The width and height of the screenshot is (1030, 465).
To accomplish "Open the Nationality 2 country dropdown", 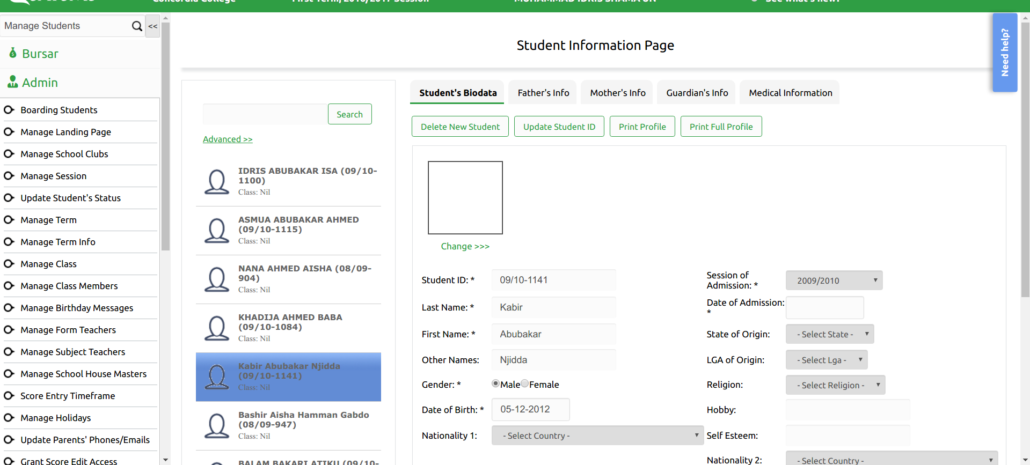I will click(x=892, y=460).
